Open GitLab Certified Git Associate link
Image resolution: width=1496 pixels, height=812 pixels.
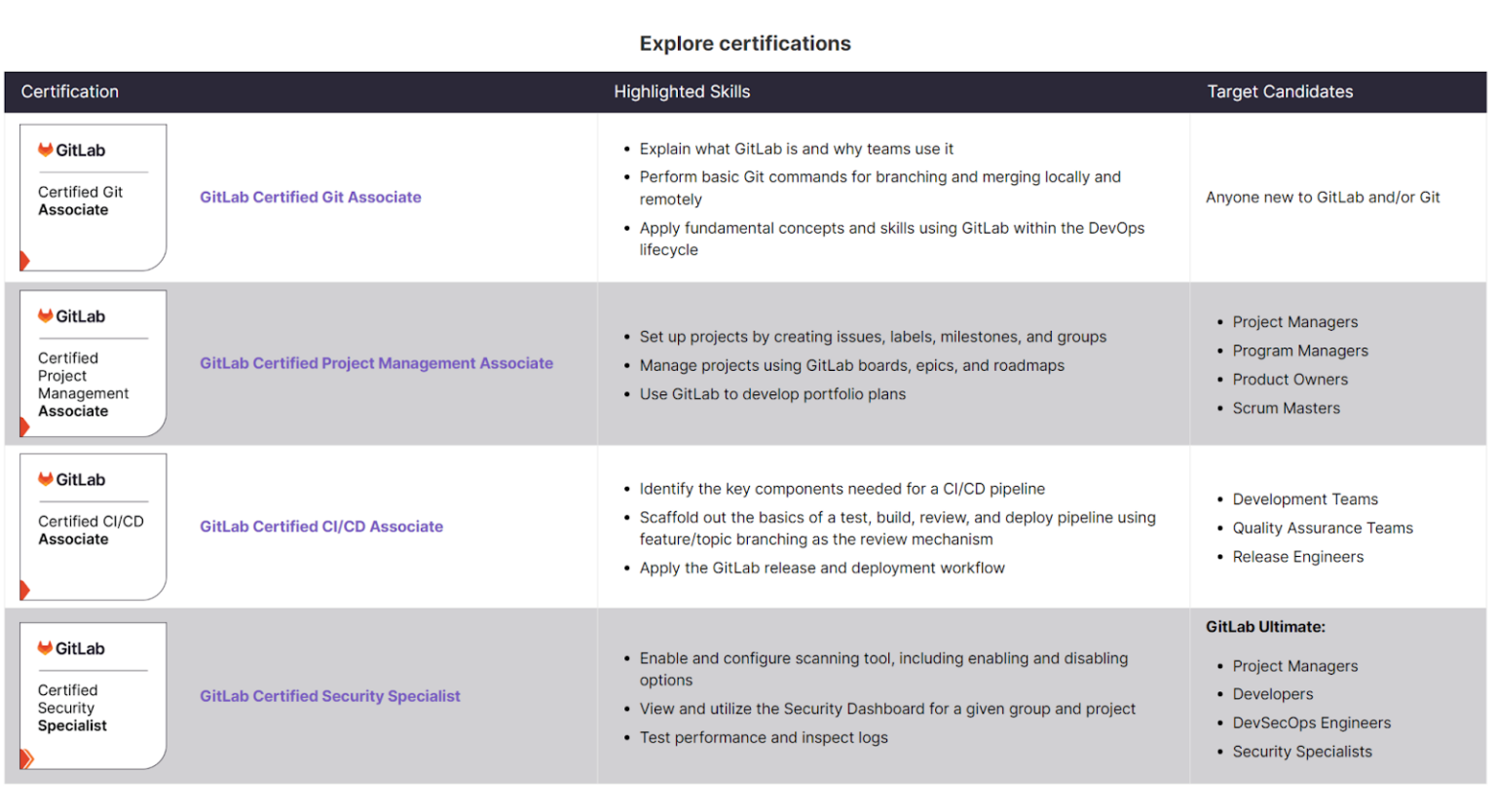pyautogui.click(x=311, y=197)
